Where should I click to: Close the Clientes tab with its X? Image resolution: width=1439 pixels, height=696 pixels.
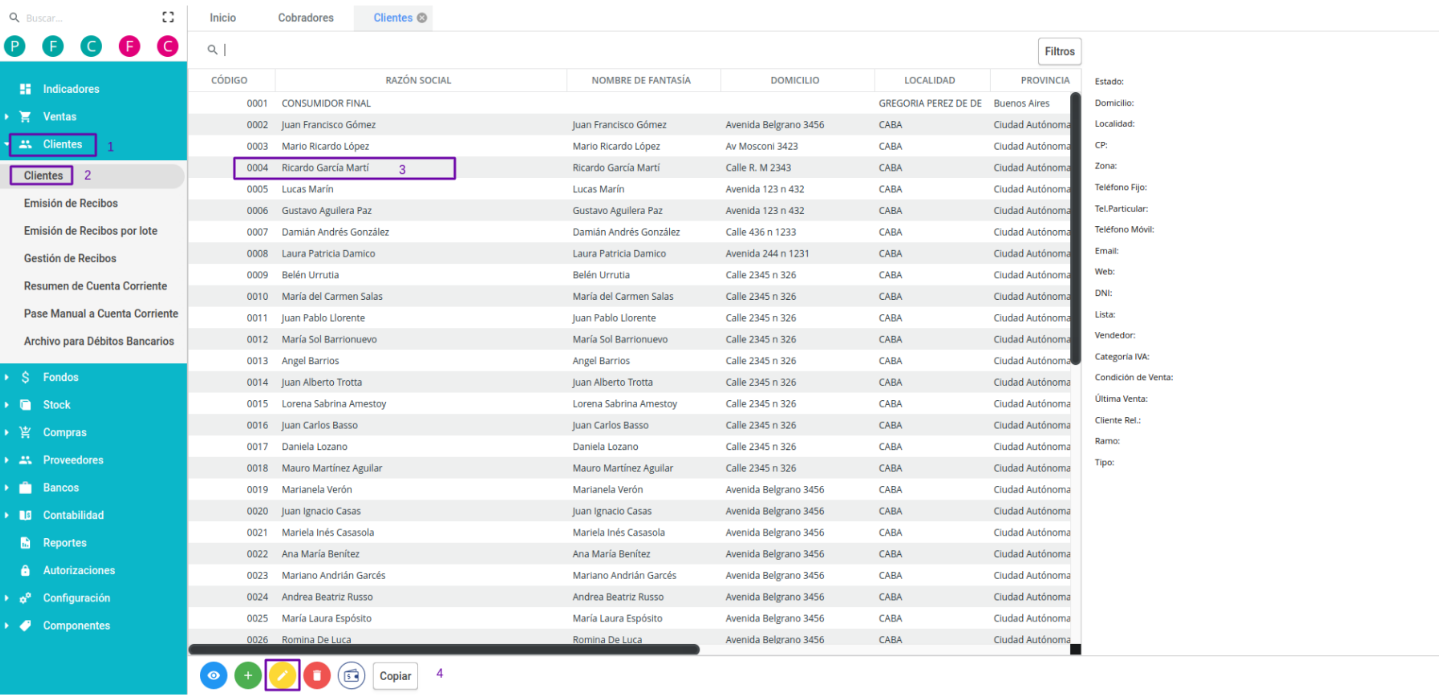tap(422, 18)
